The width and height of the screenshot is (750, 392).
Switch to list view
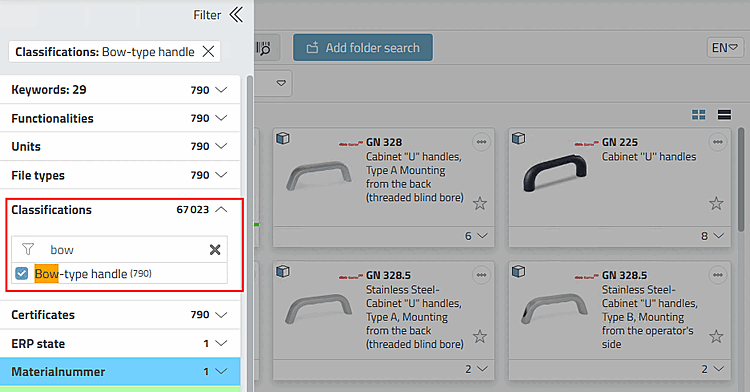(724, 115)
